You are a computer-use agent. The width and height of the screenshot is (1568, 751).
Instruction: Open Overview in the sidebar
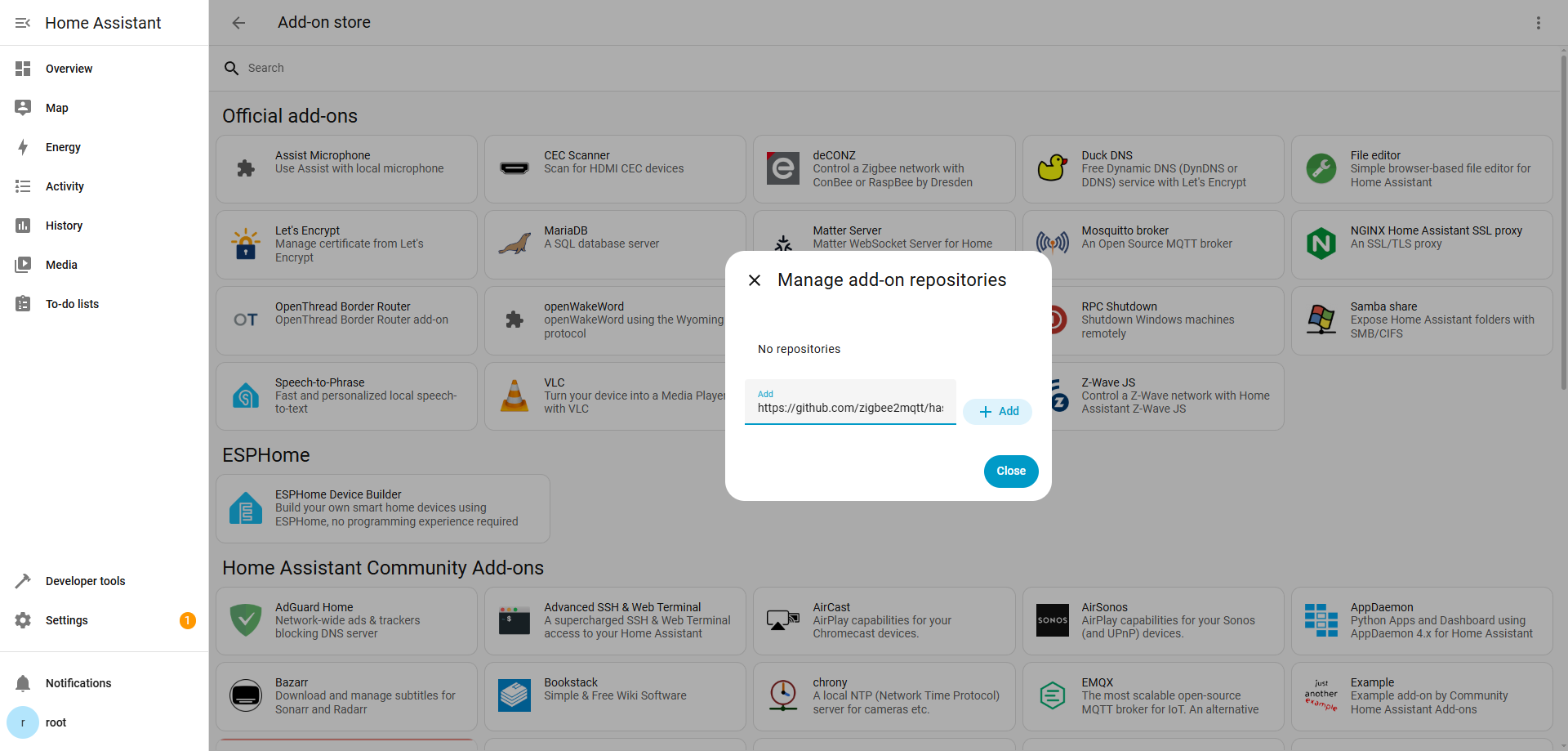pyautogui.click(x=69, y=69)
